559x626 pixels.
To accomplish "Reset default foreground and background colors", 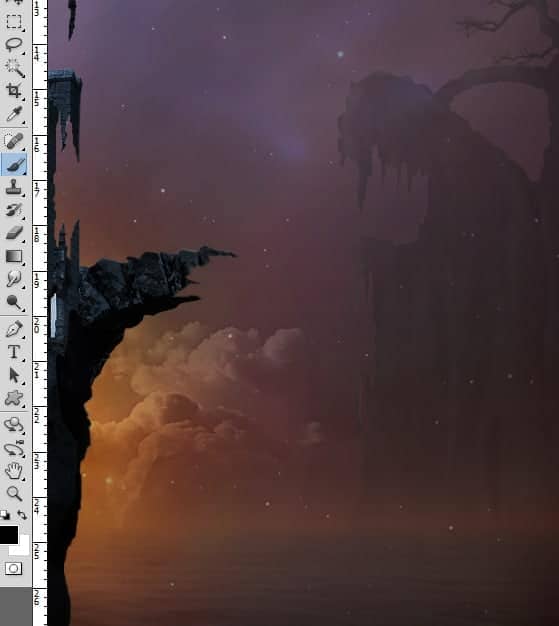I will (5, 515).
